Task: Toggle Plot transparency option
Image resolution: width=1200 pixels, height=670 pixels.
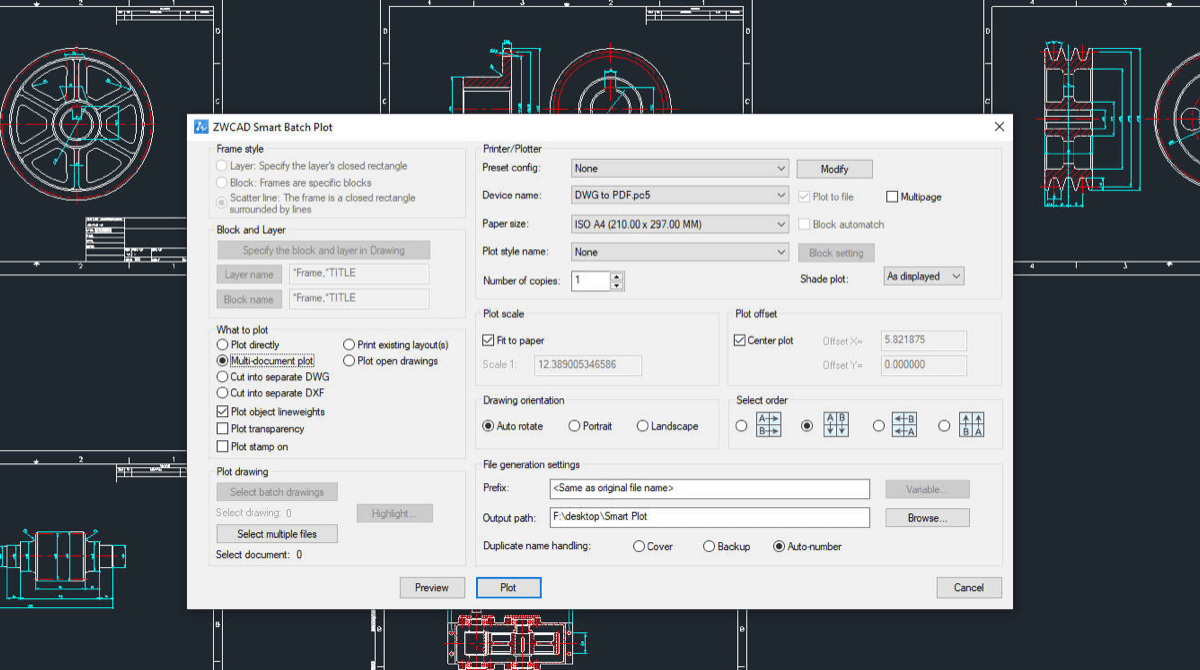Action: pos(223,429)
